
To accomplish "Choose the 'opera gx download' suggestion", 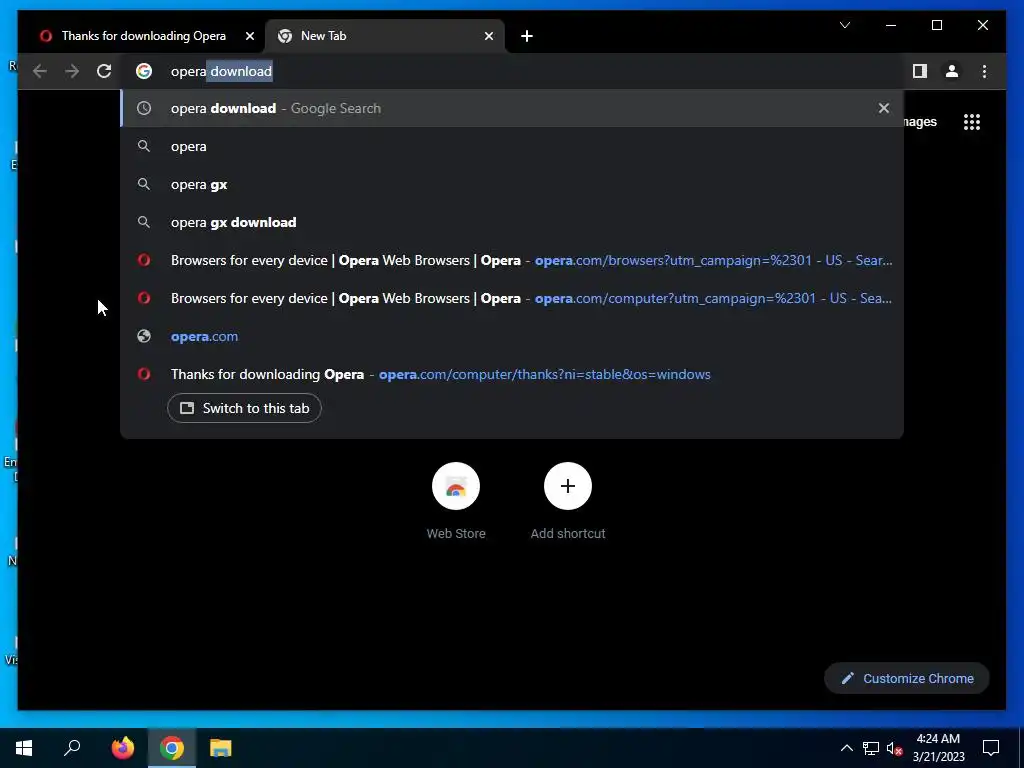I will [x=512, y=222].
